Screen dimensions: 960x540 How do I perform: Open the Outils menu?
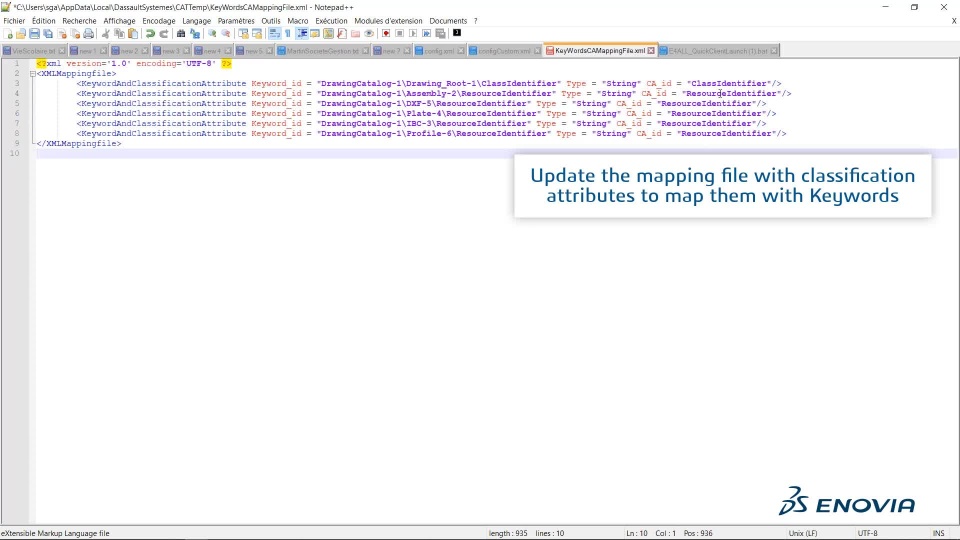coord(271,21)
